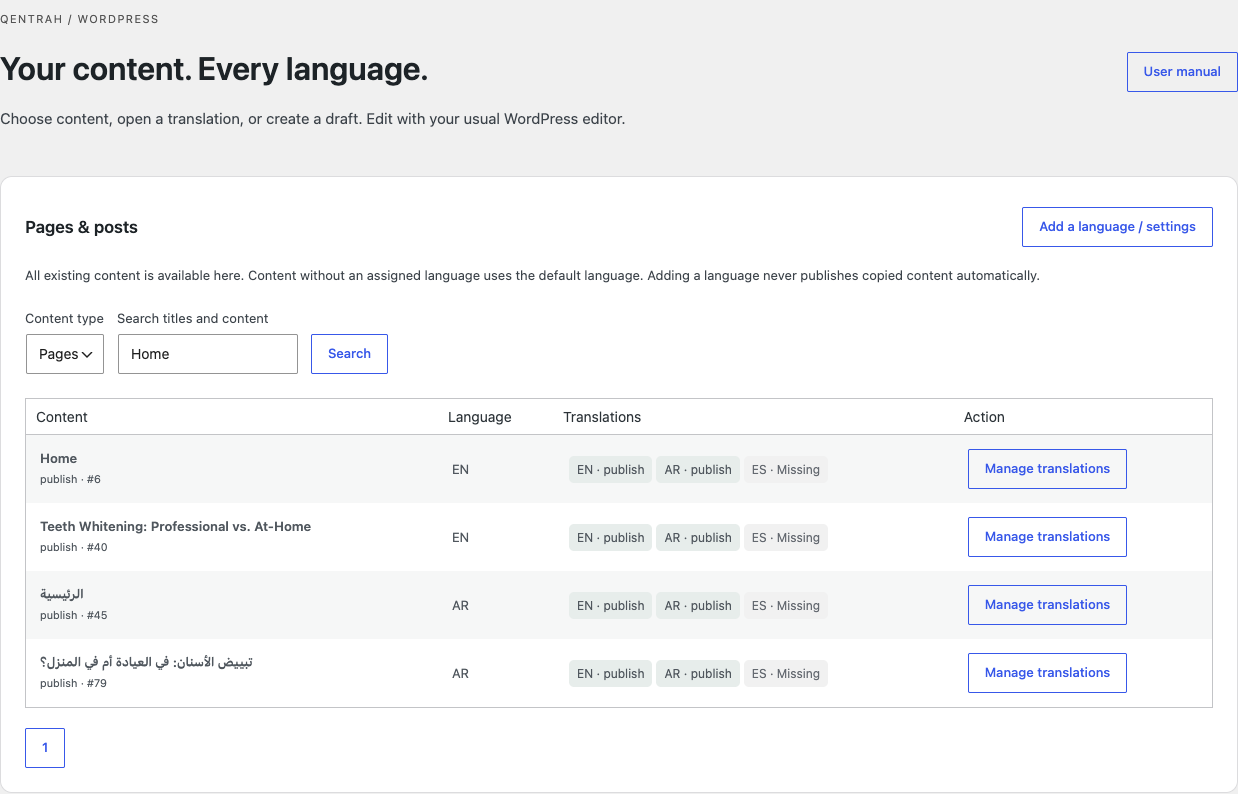Manage translations for Teeth Whitening page

[x=1047, y=537]
